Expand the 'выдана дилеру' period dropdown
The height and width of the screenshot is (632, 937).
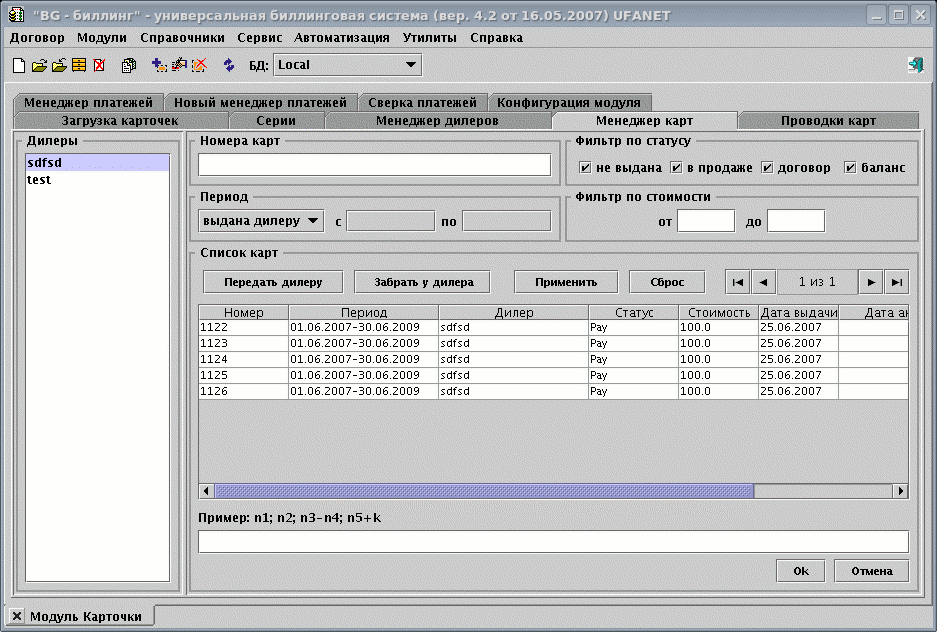(x=260, y=220)
